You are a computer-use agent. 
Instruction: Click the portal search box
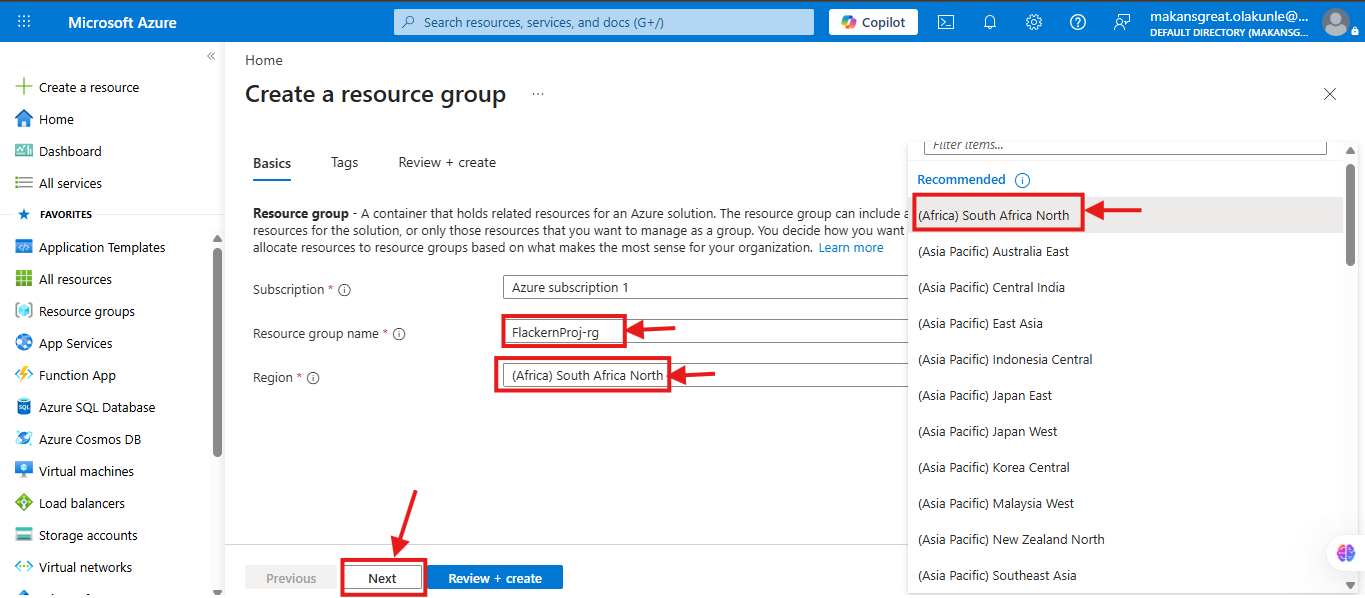click(604, 22)
